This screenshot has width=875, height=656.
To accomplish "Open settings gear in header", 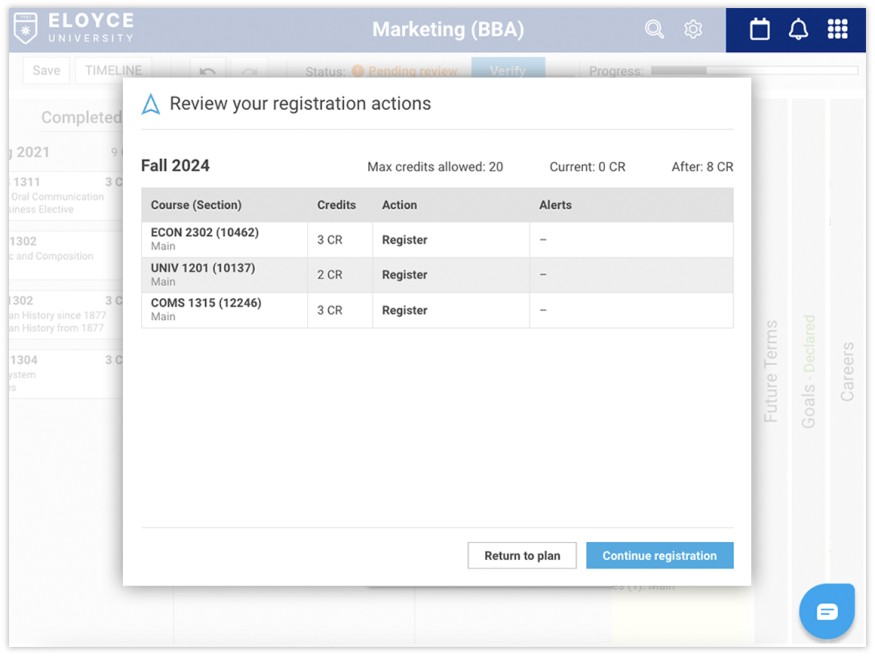I will pyautogui.click(x=693, y=29).
